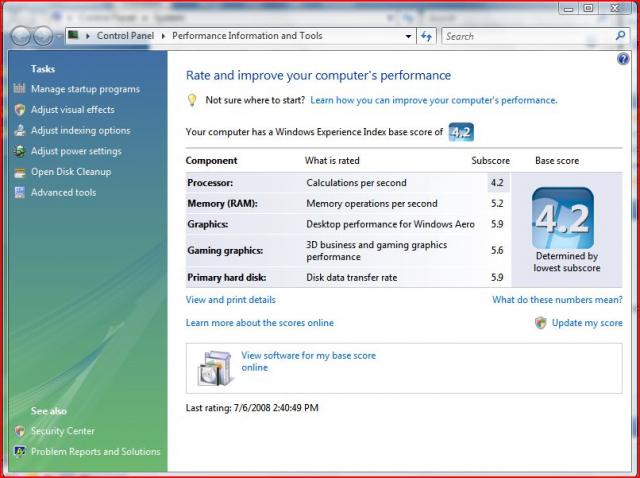Click the Component column header
The image size is (640, 478).
tap(211, 160)
